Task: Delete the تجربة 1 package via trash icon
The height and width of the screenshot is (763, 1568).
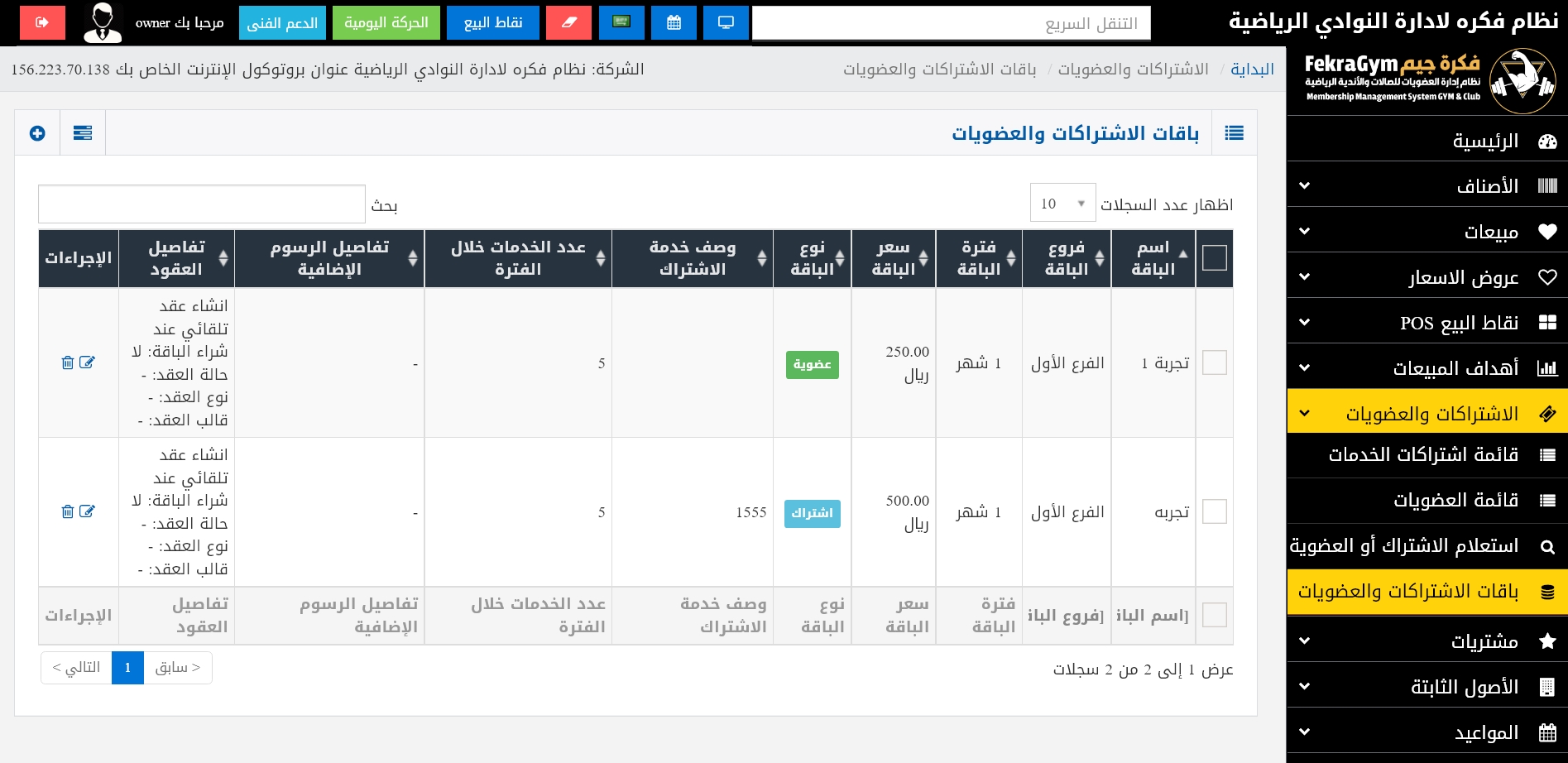Action: pyautogui.click(x=68, y=362)
